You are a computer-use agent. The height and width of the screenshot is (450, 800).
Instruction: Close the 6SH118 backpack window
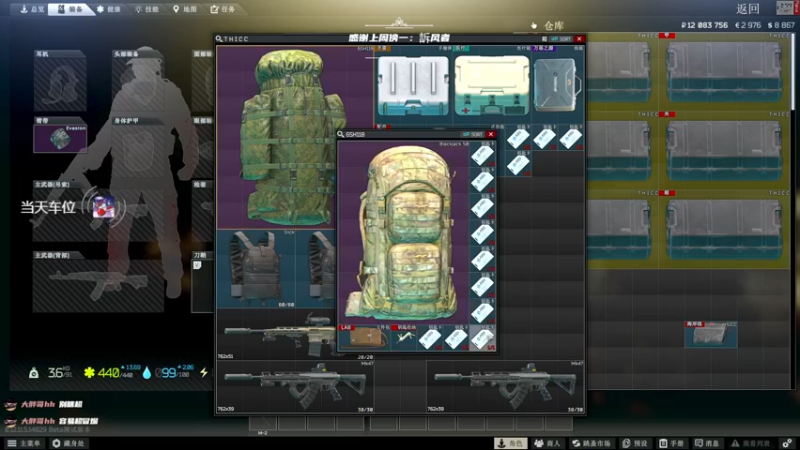(x=491, y=134)
